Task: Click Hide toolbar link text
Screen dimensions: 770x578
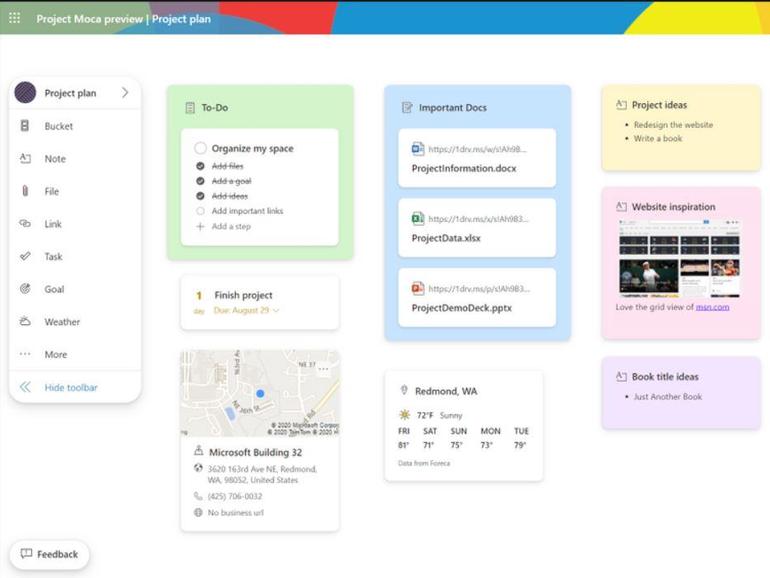Action: click(x=71, y=387)
